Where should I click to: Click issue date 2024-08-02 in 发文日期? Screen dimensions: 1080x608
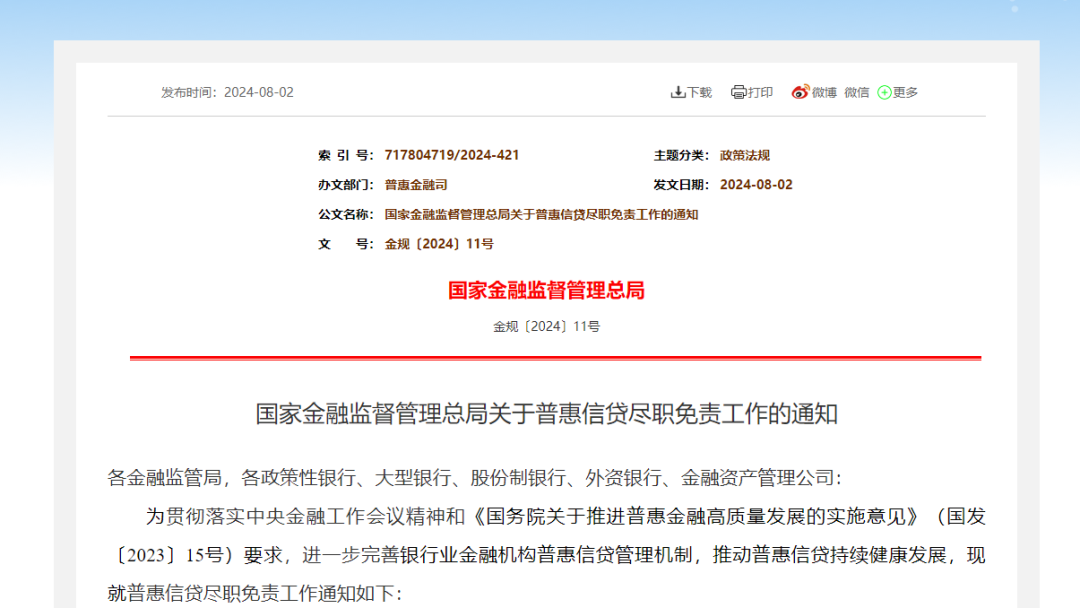757,184
